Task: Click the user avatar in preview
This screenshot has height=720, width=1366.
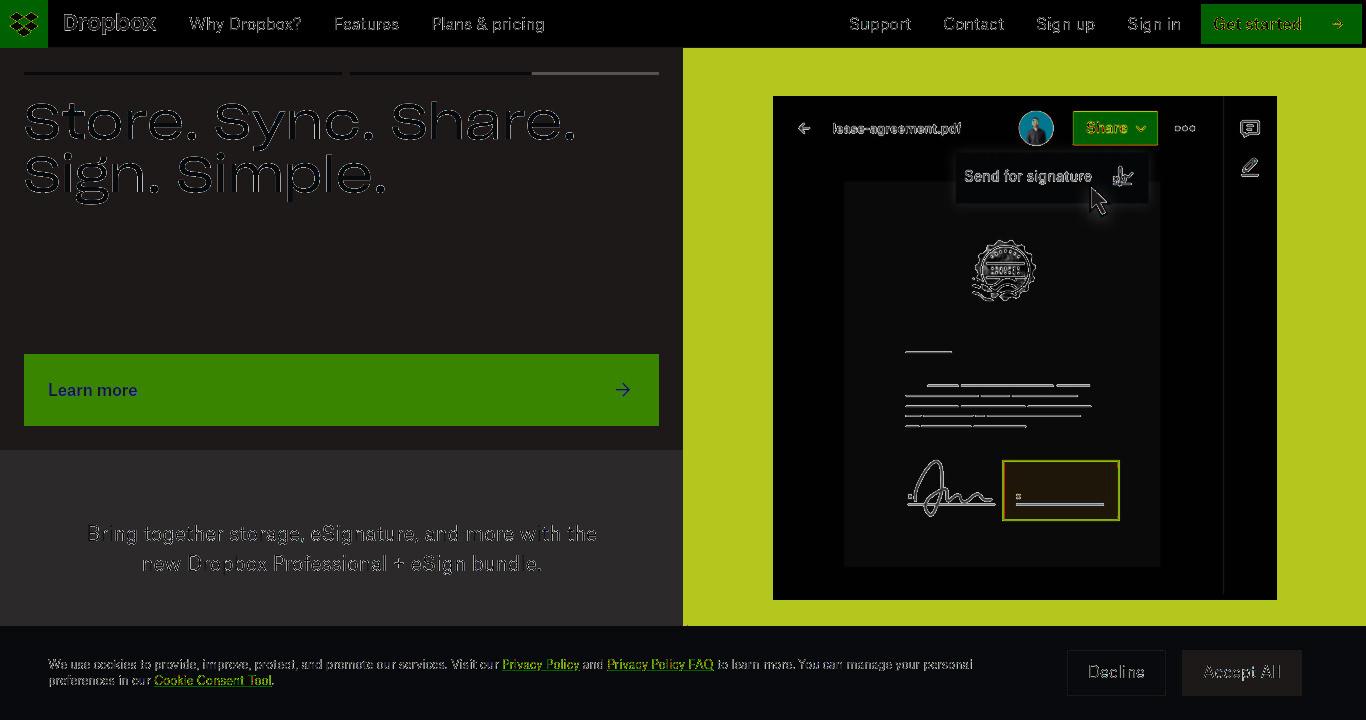Action: (x=1036, y=128)
